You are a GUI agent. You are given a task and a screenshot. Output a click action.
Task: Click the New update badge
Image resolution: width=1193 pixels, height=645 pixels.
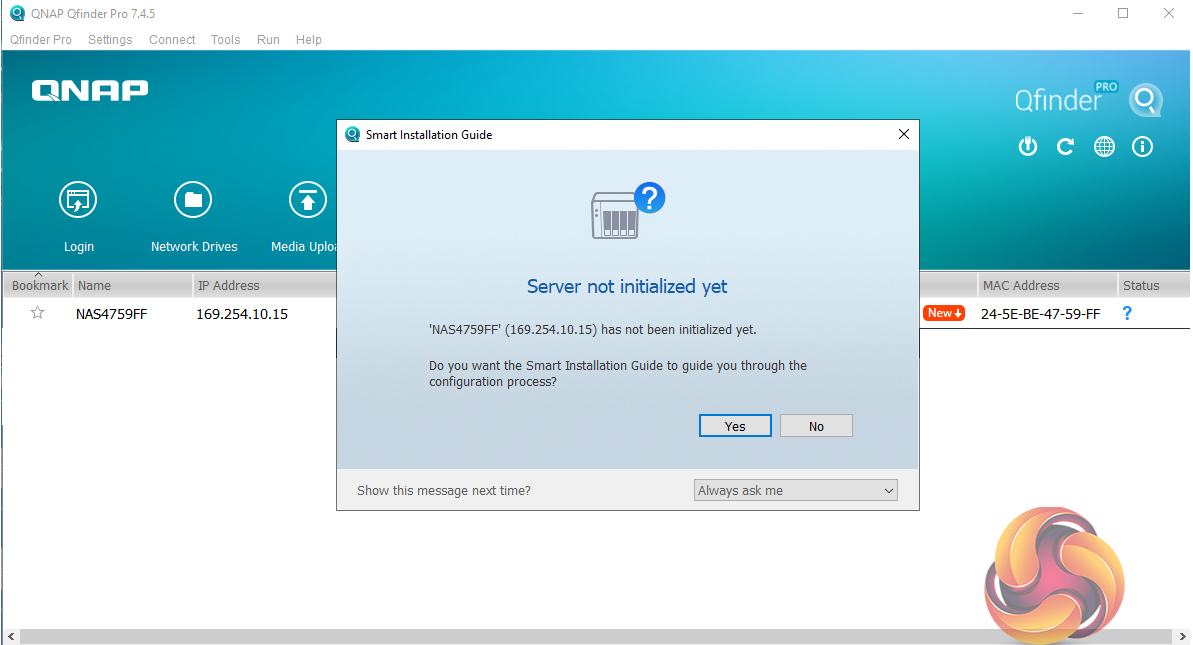944,313
